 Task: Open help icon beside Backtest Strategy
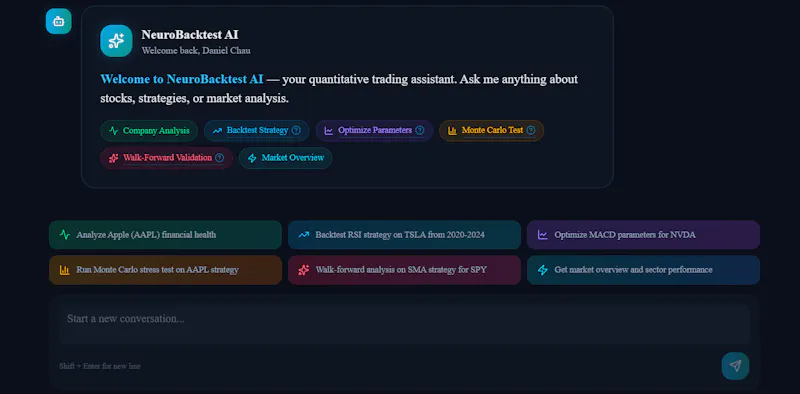pos(296,130)
